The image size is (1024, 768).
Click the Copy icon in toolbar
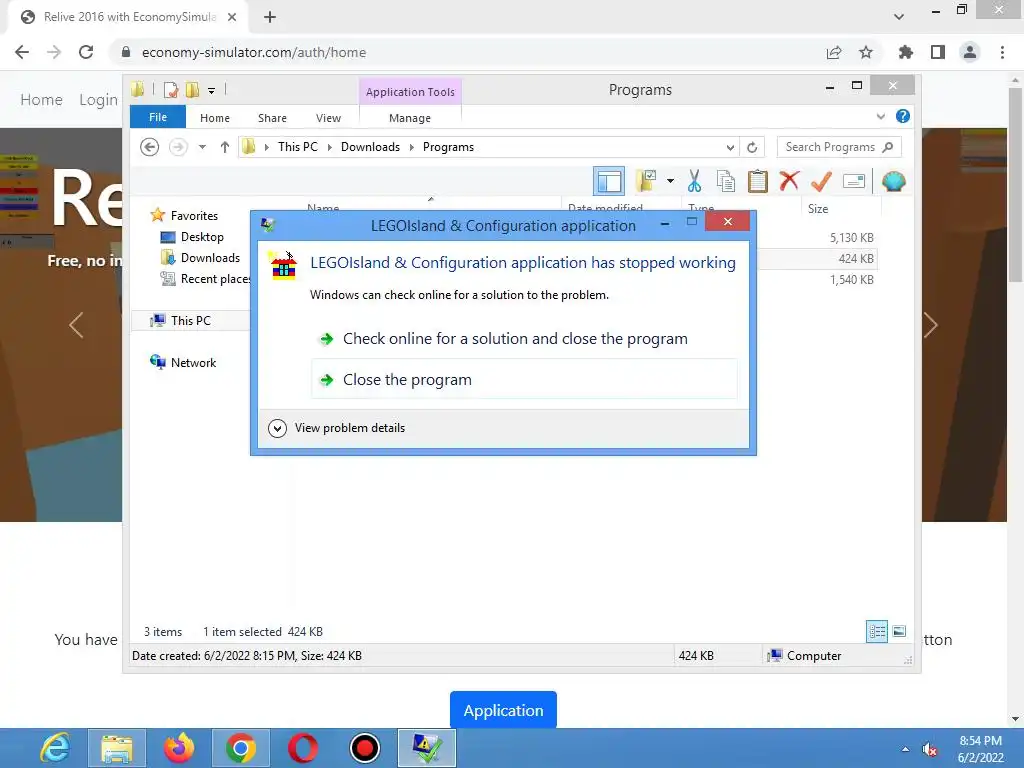coord(726,182)
